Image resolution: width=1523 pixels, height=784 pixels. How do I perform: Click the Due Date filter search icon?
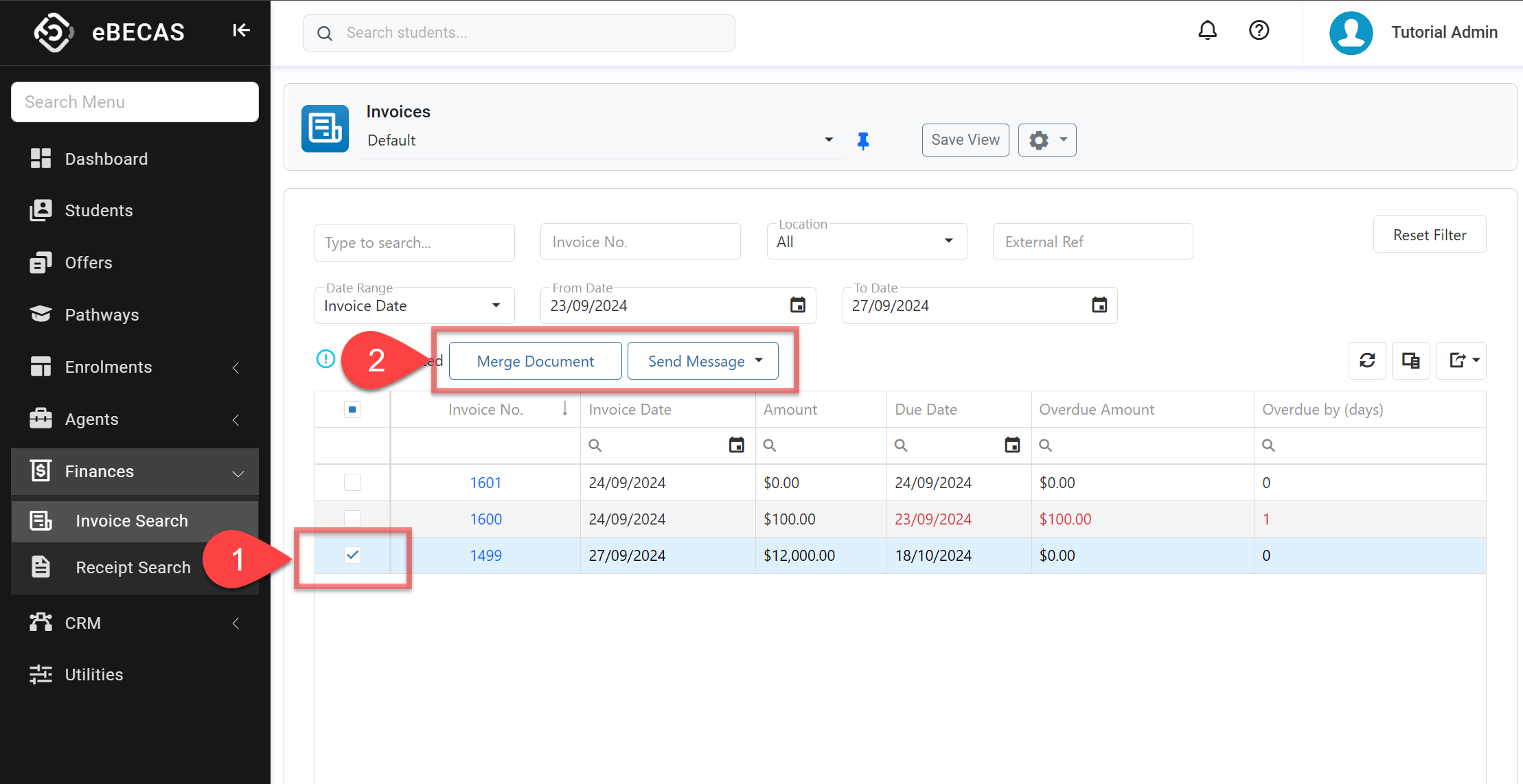tap(901, 446)
